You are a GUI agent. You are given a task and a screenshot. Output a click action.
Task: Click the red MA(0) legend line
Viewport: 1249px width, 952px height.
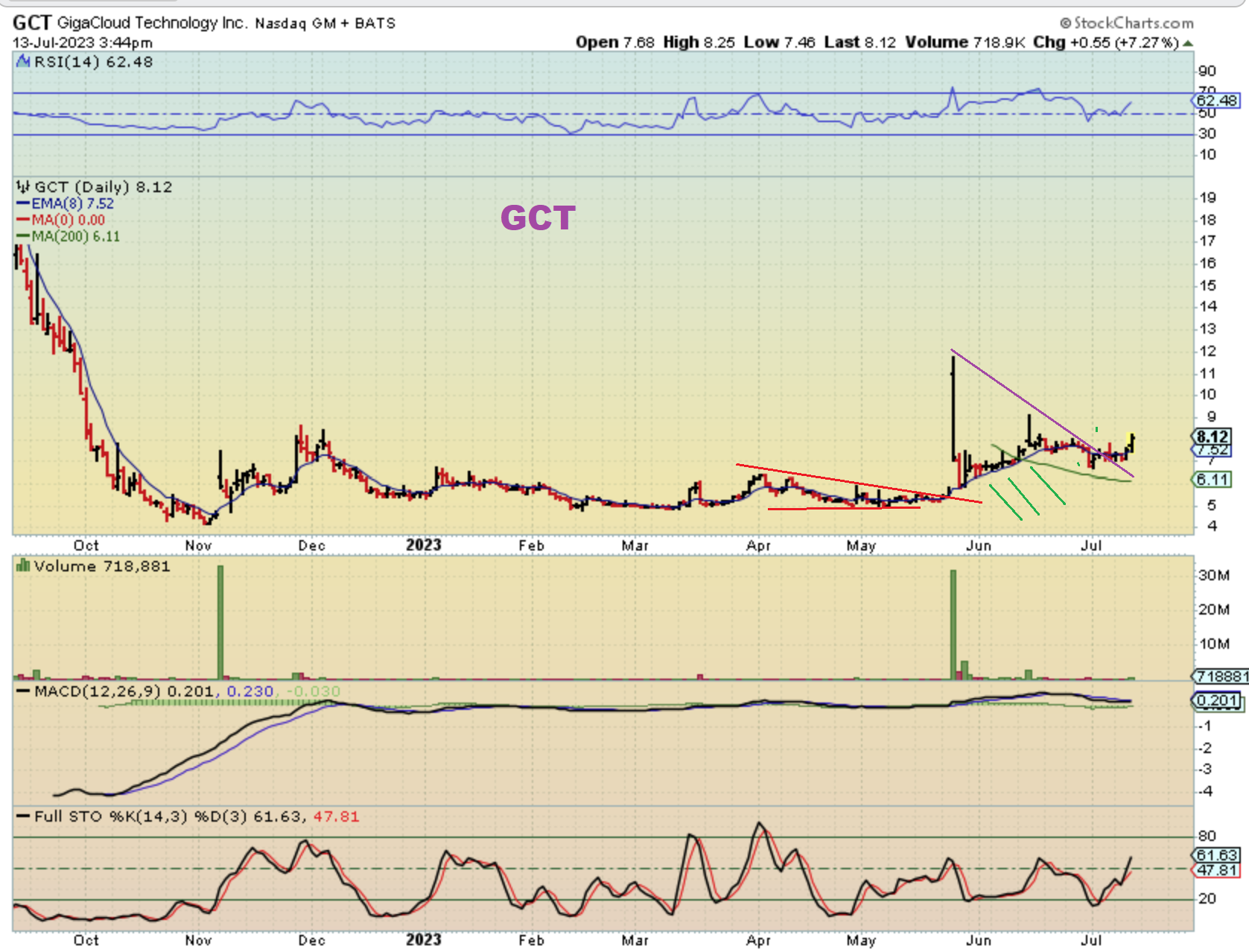coord(23,220)
